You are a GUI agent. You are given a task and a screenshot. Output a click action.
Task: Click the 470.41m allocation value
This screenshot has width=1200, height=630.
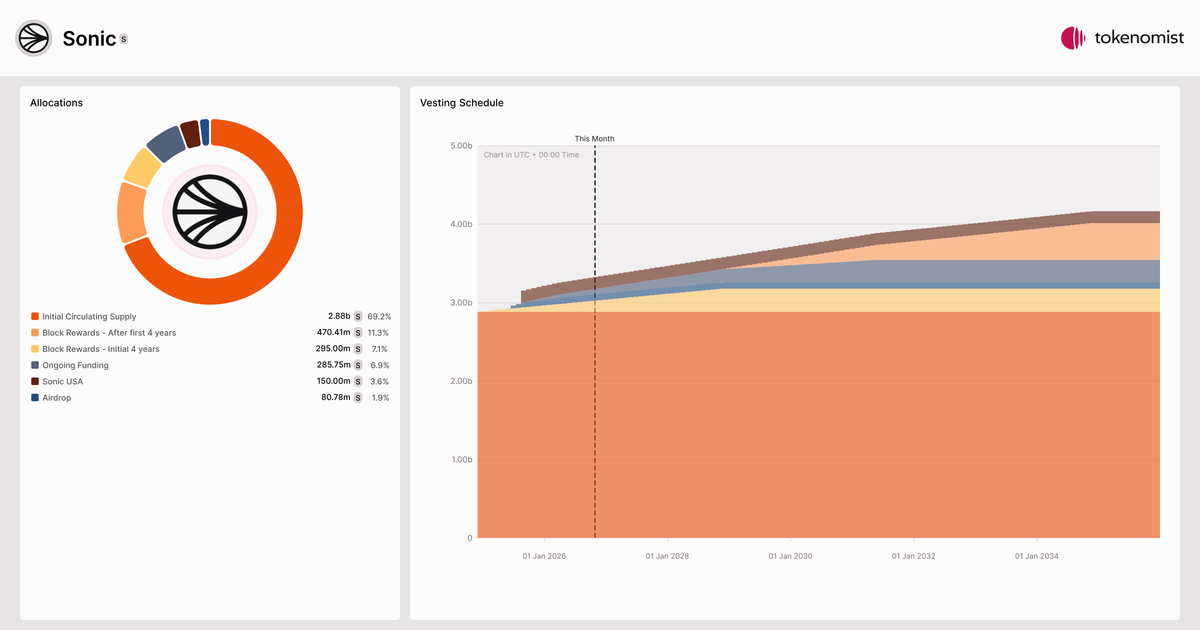pyautogui.click(x=334, y=332)
